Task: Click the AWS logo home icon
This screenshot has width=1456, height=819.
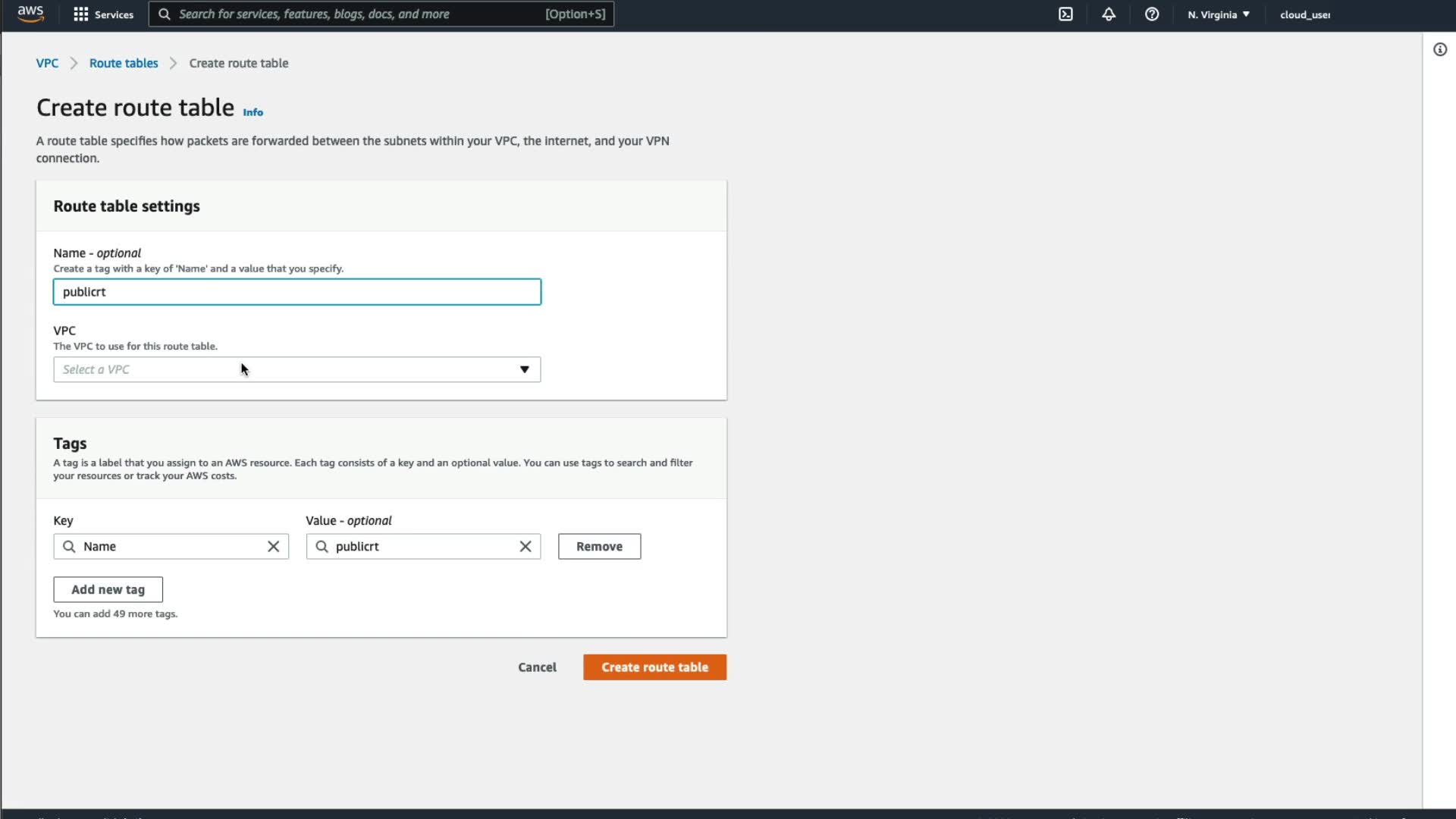Action: (x=30, y=14)
